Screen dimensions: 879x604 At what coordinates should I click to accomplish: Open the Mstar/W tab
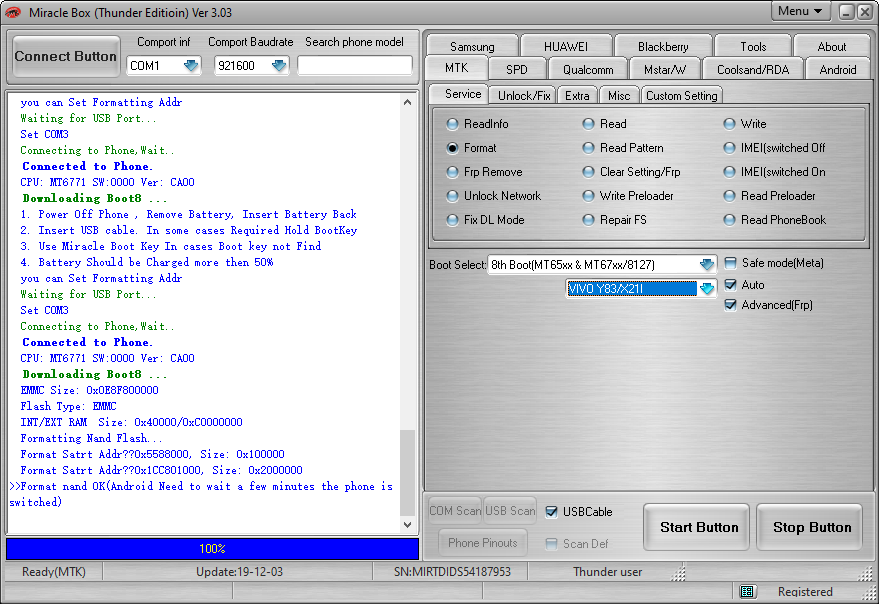pos(665,70)
